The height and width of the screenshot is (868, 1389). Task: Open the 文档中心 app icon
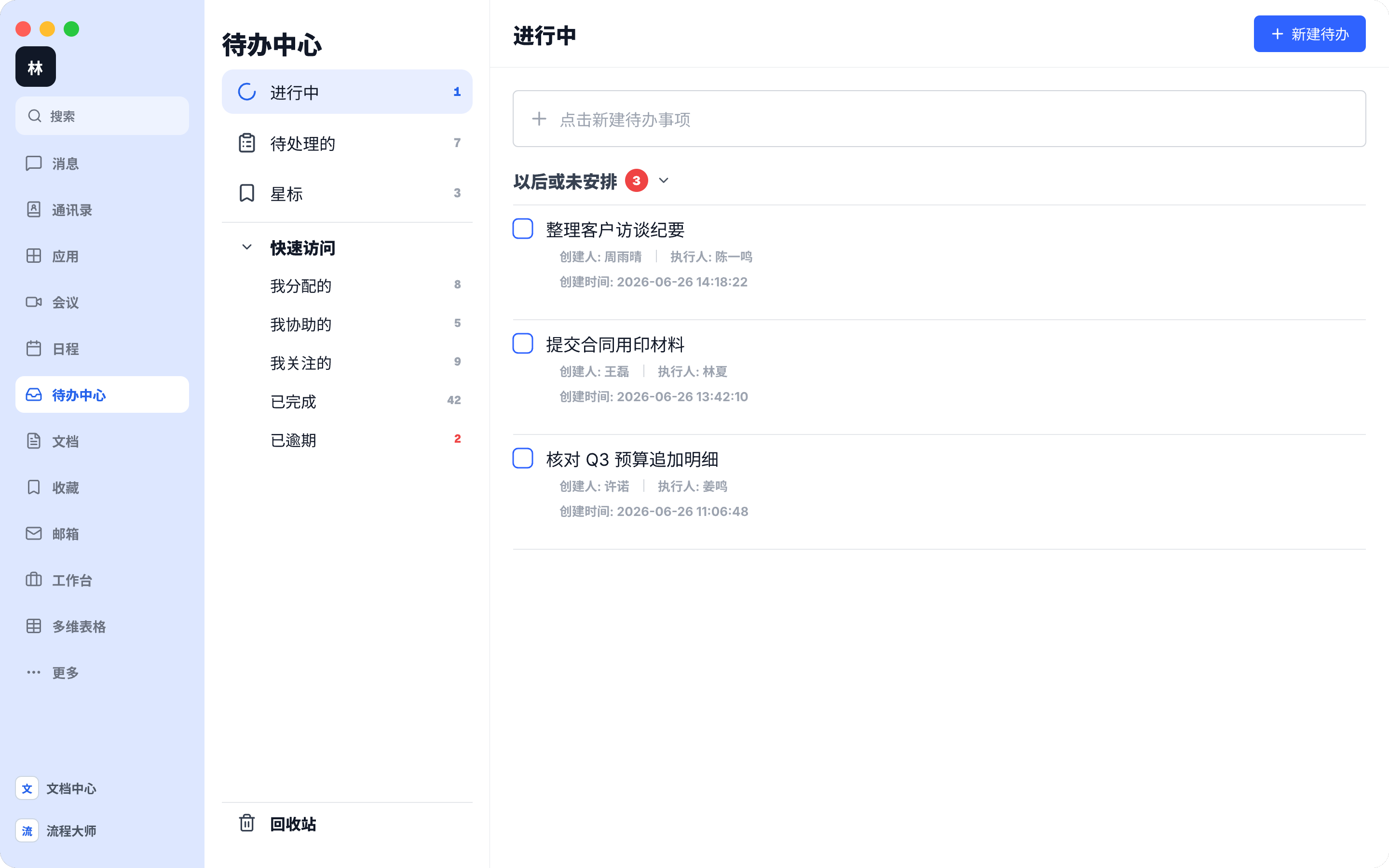(x=27, y=788)
